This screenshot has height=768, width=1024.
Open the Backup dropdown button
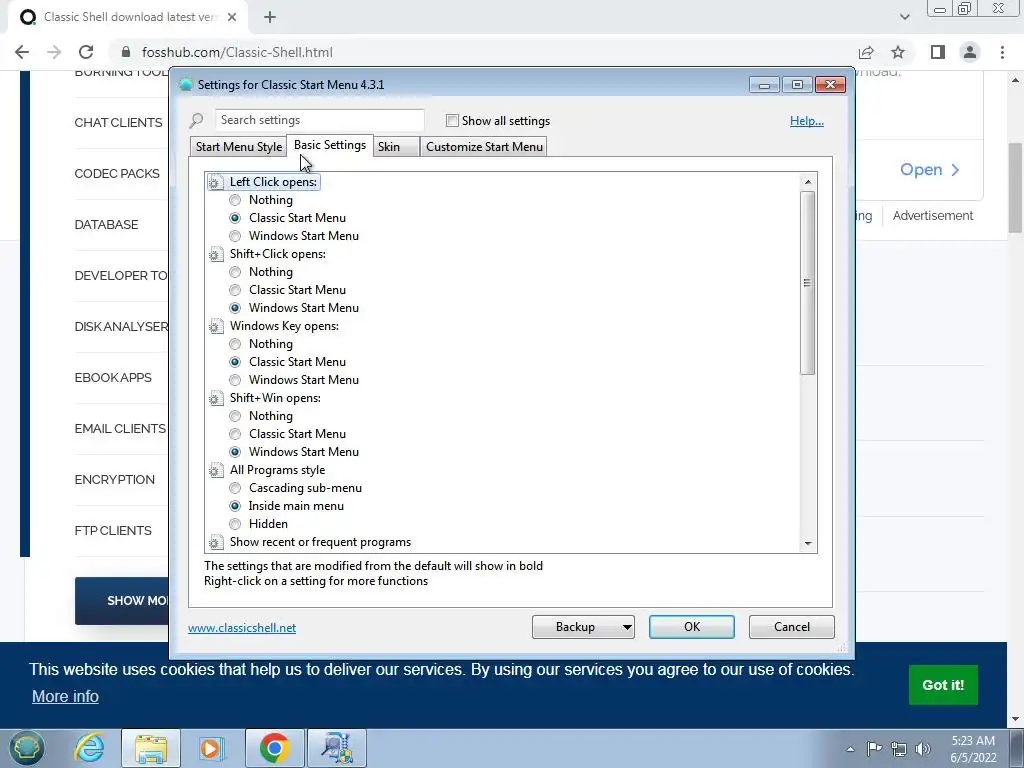(x=583, y=627)
